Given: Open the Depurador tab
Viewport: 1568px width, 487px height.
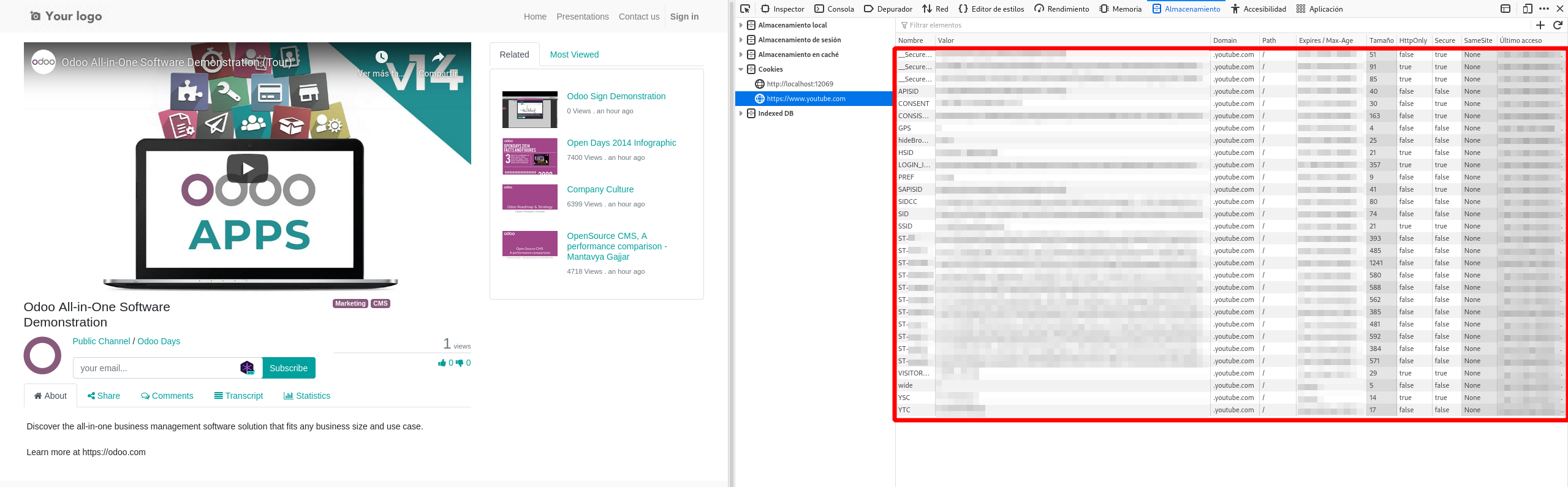Looking at the screenshot, I should [888, 9].
